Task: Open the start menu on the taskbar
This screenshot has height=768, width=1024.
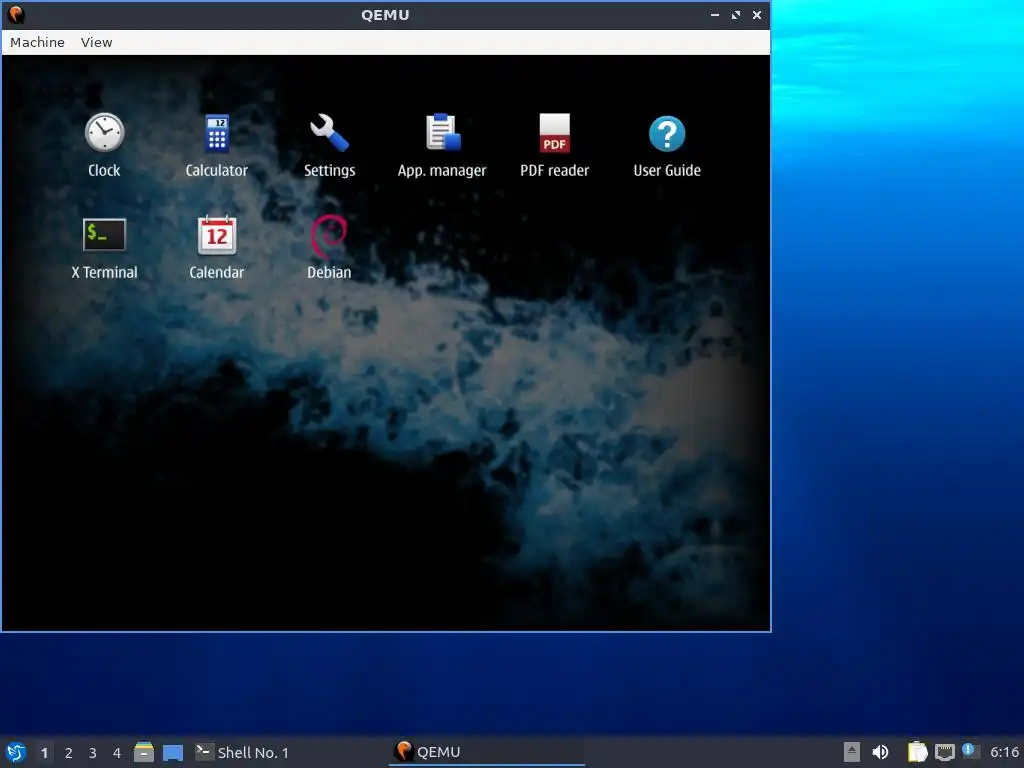Action: pos(16,752)
